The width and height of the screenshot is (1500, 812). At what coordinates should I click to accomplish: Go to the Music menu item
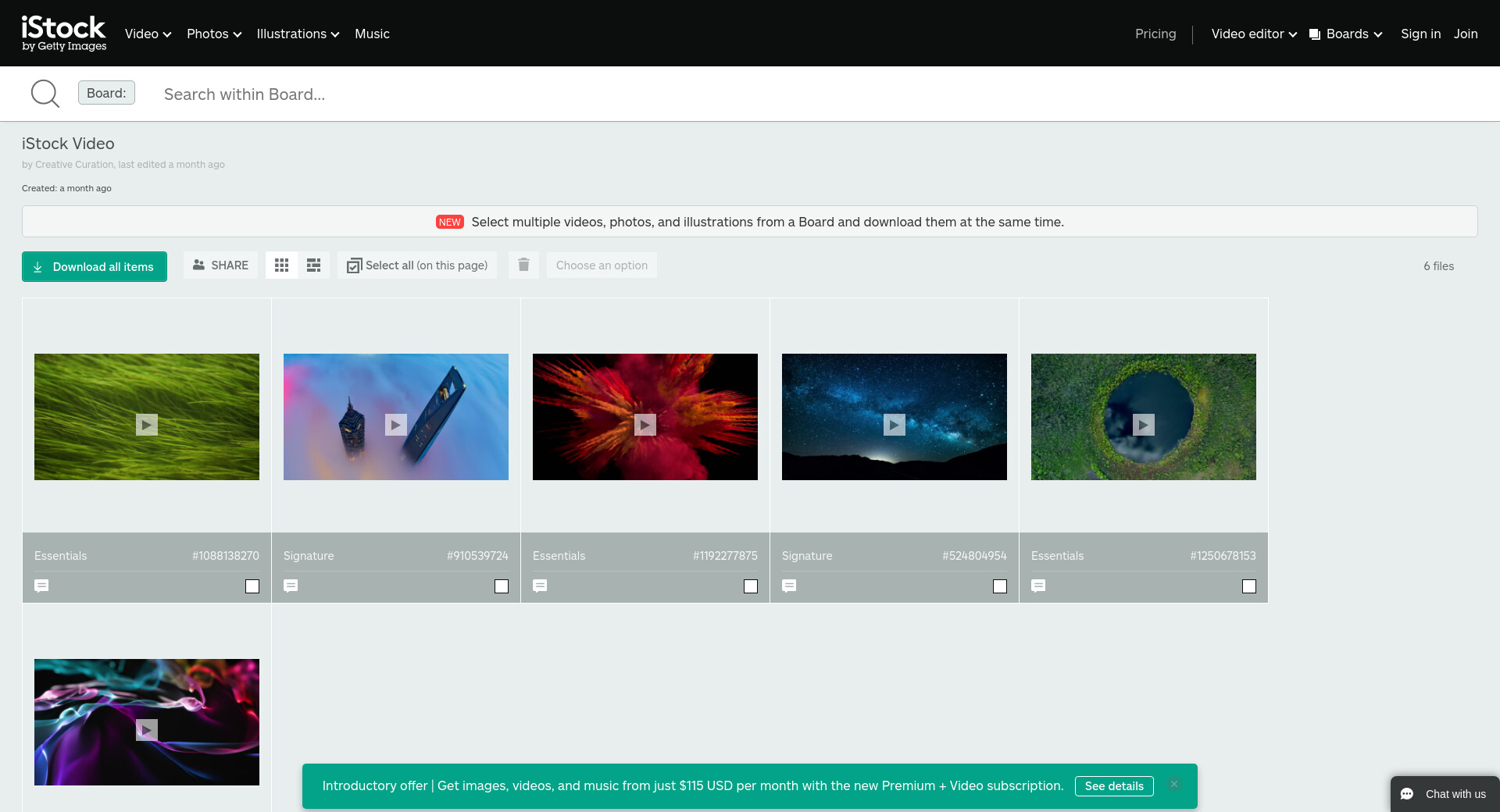(x=372, y=34)
